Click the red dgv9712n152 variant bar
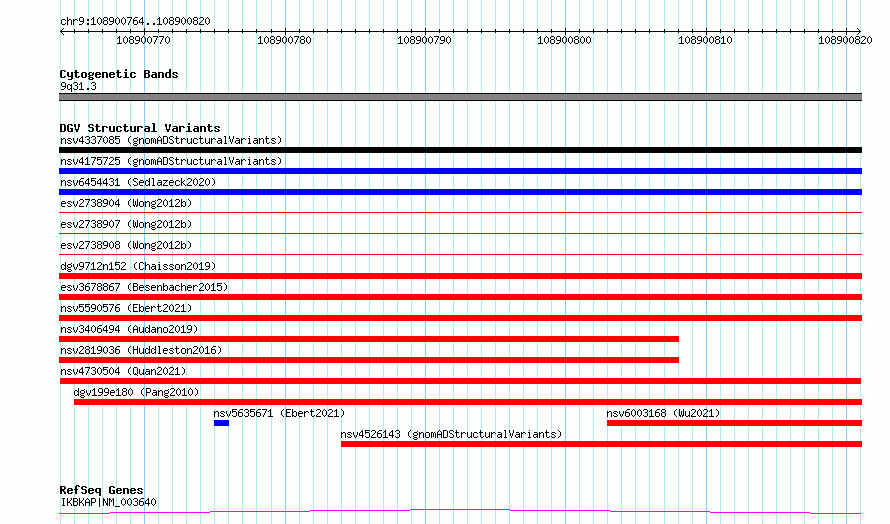 click(460, 276)
